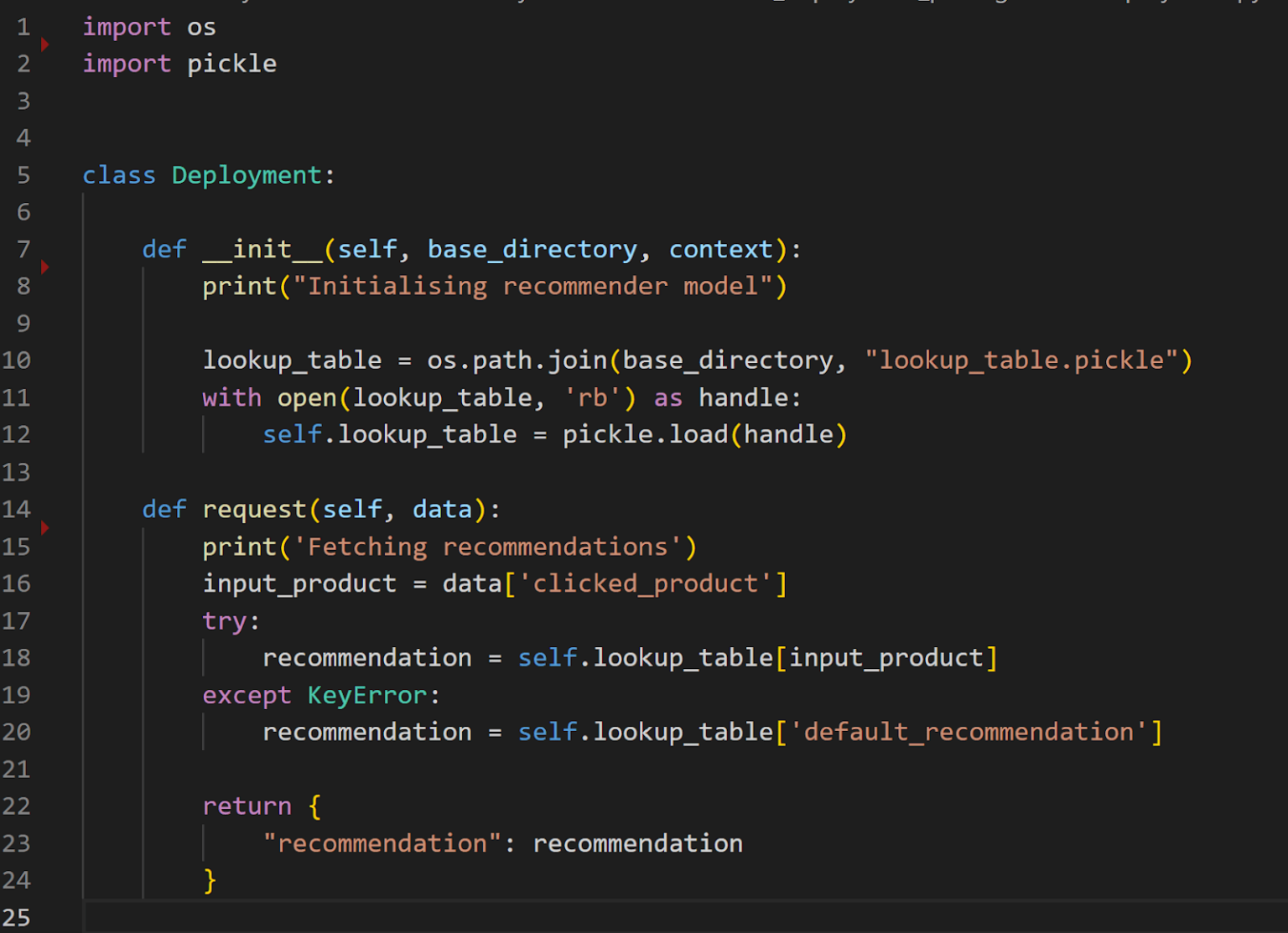Image resolution: width=1288 pixels, height=933 pixels.
Task: Click the red marker next to the __init__ definition
Action: pyautogui.click(x=45, y=267)
